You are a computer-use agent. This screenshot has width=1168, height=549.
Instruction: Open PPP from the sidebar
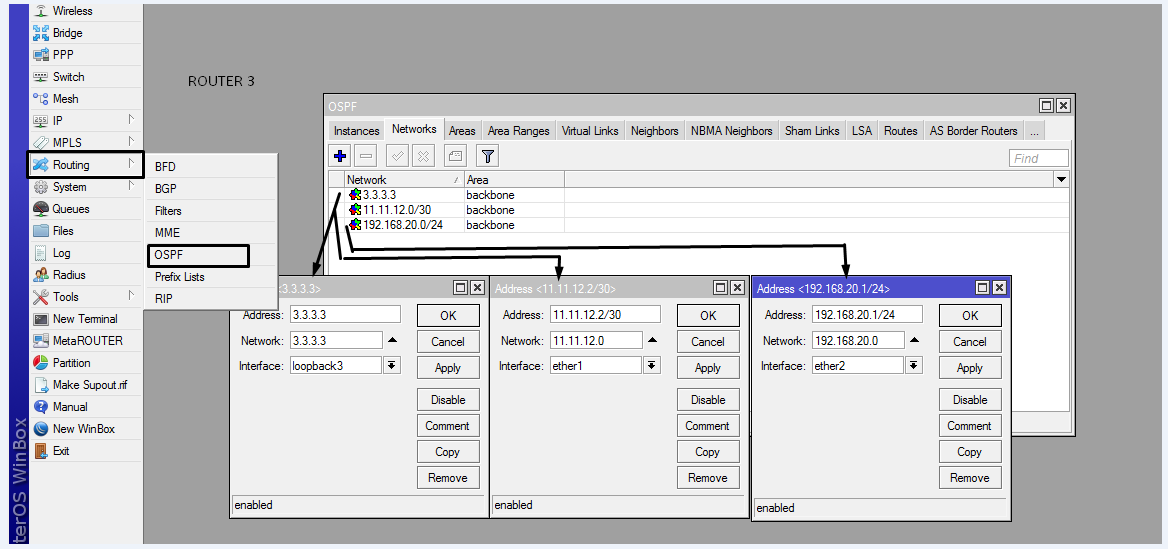click(40, 55)
